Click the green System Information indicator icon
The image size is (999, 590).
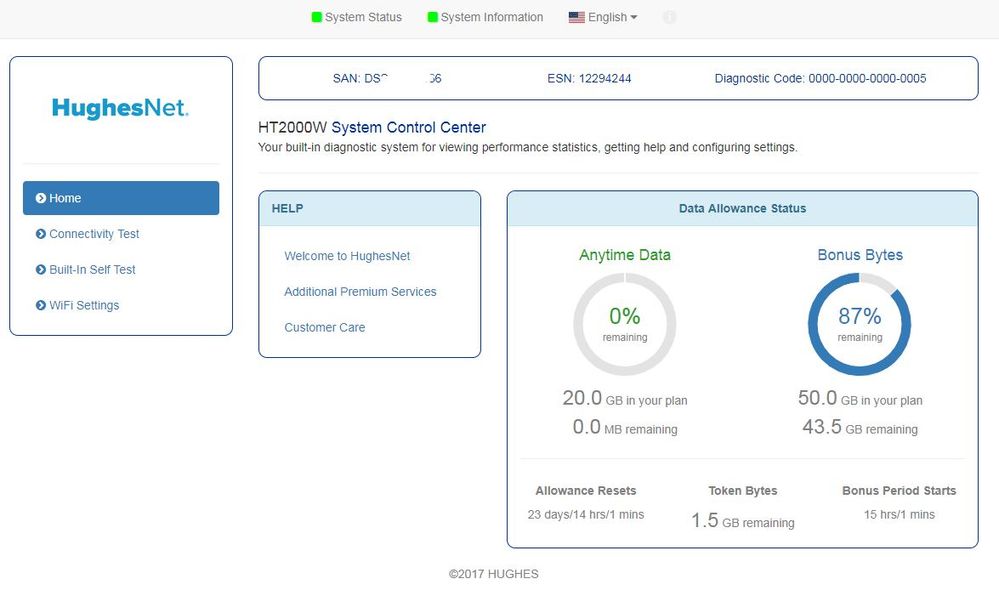tap(433, 17)
